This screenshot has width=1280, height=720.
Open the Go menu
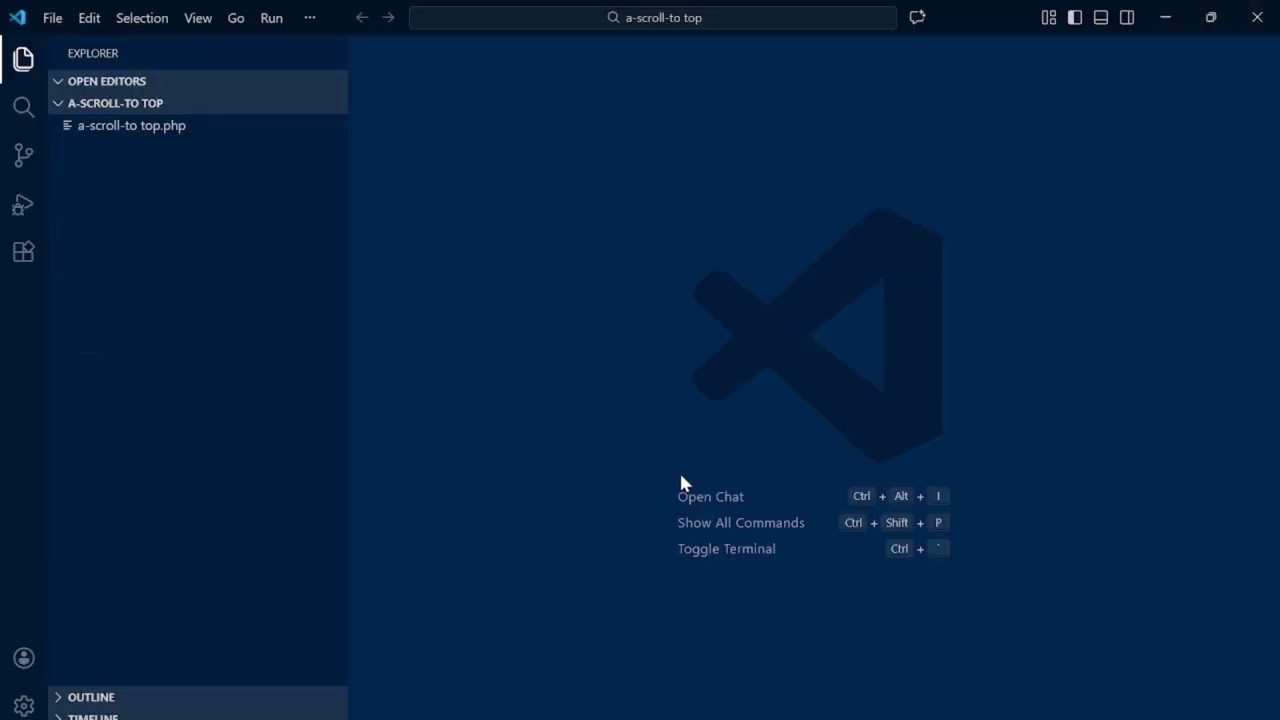236,18
